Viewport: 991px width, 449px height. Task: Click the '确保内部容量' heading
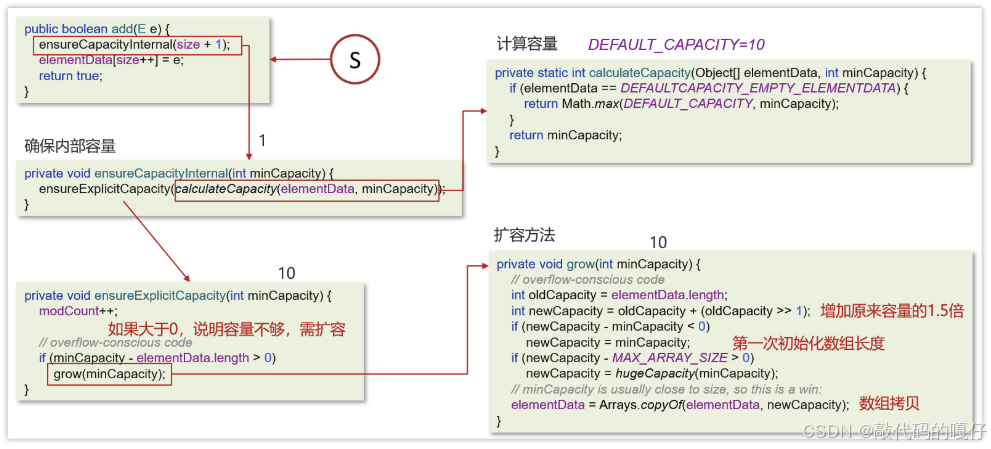coord(70,147)
